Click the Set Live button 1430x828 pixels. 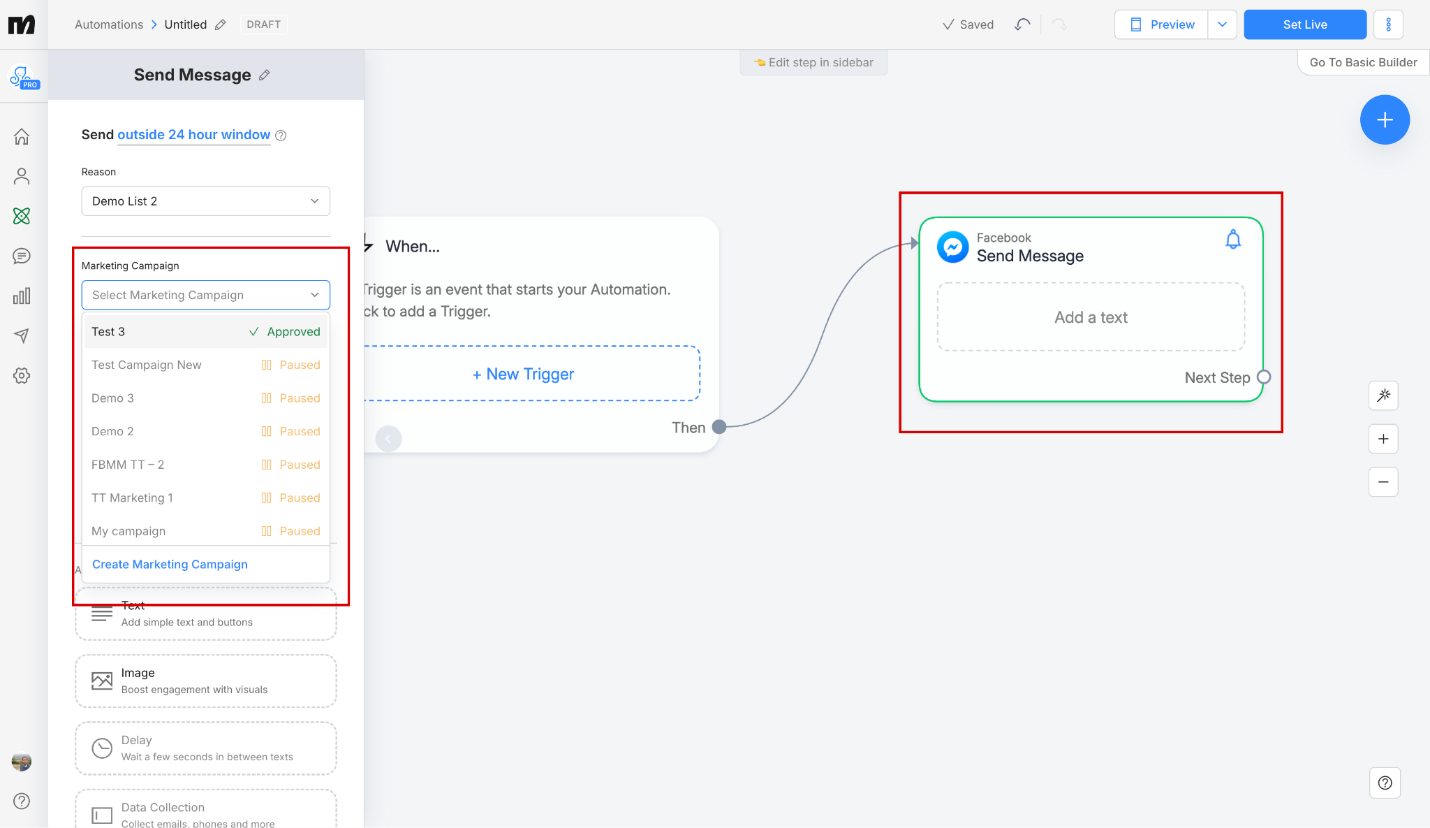1304,23
